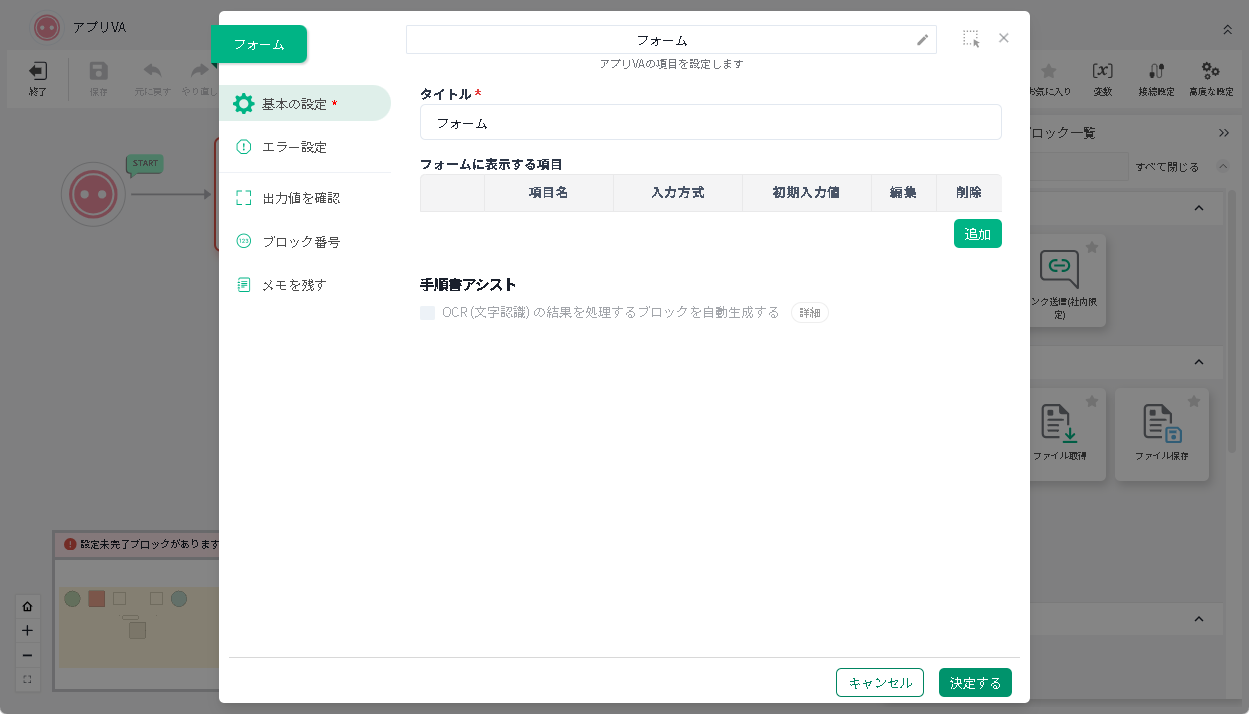Click the element selection icon beside close
Screen dimensions: 1249x714
click(971, 39)
